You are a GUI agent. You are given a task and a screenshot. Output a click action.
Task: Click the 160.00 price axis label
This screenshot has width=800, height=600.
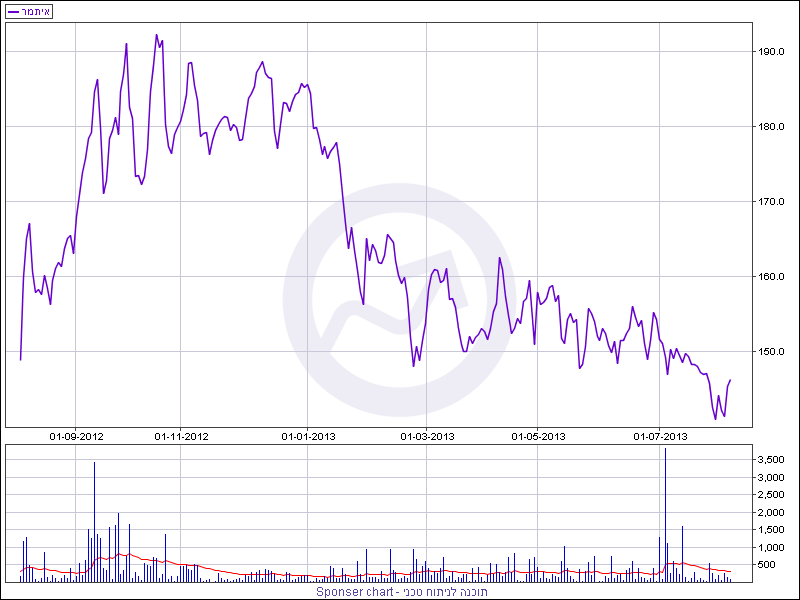pyautogui.click(x=771, y=277)
